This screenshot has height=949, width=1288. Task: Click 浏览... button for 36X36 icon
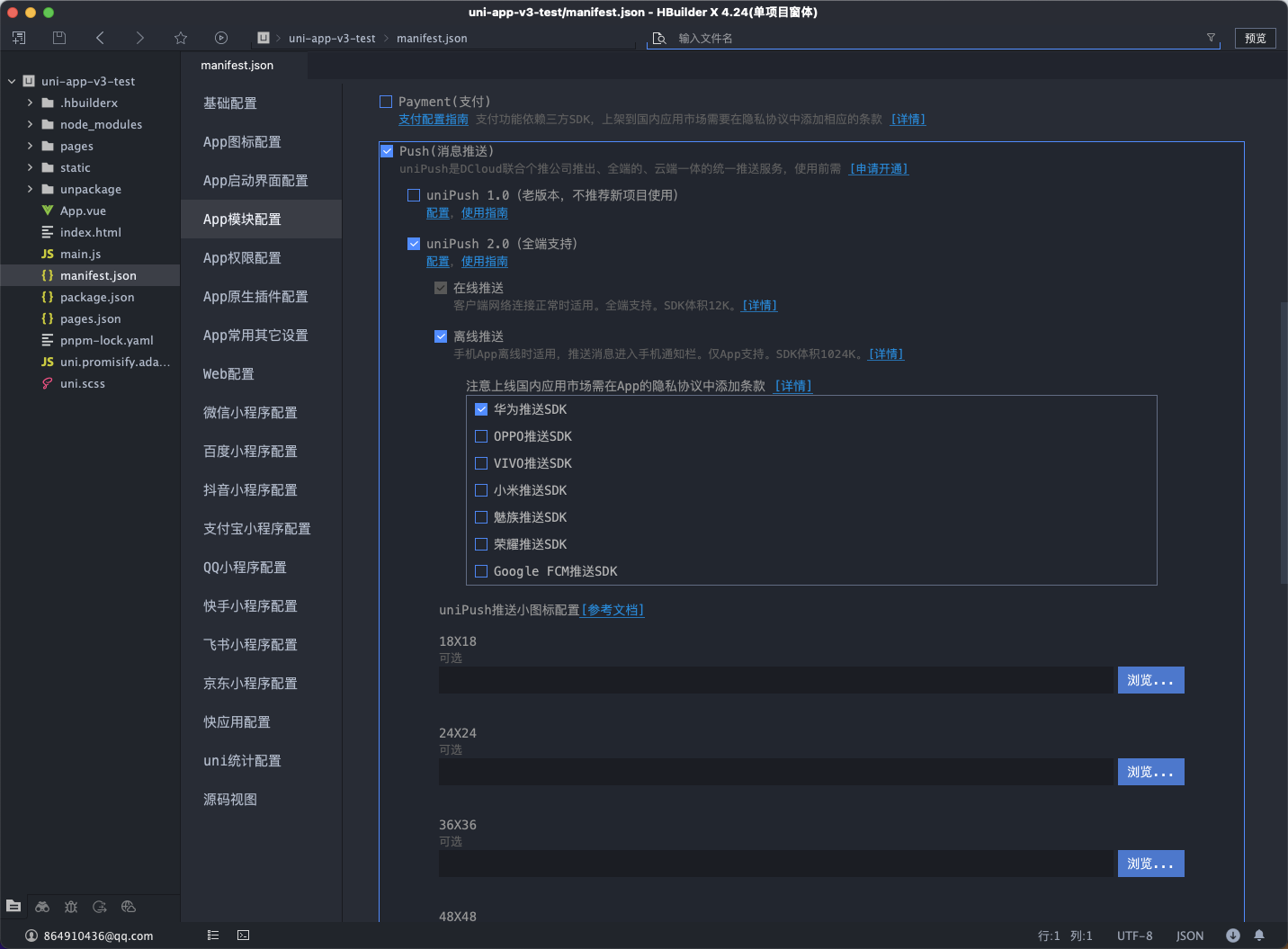(x=1150, y=864)
